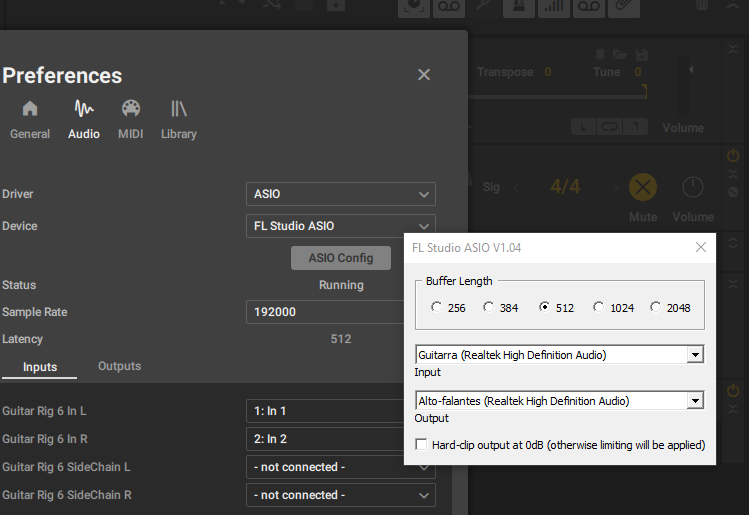The height and width of the screenshot is (515, 749).
Task: Click the tape icon next to the paperclip
Action: tap(588, 6)
